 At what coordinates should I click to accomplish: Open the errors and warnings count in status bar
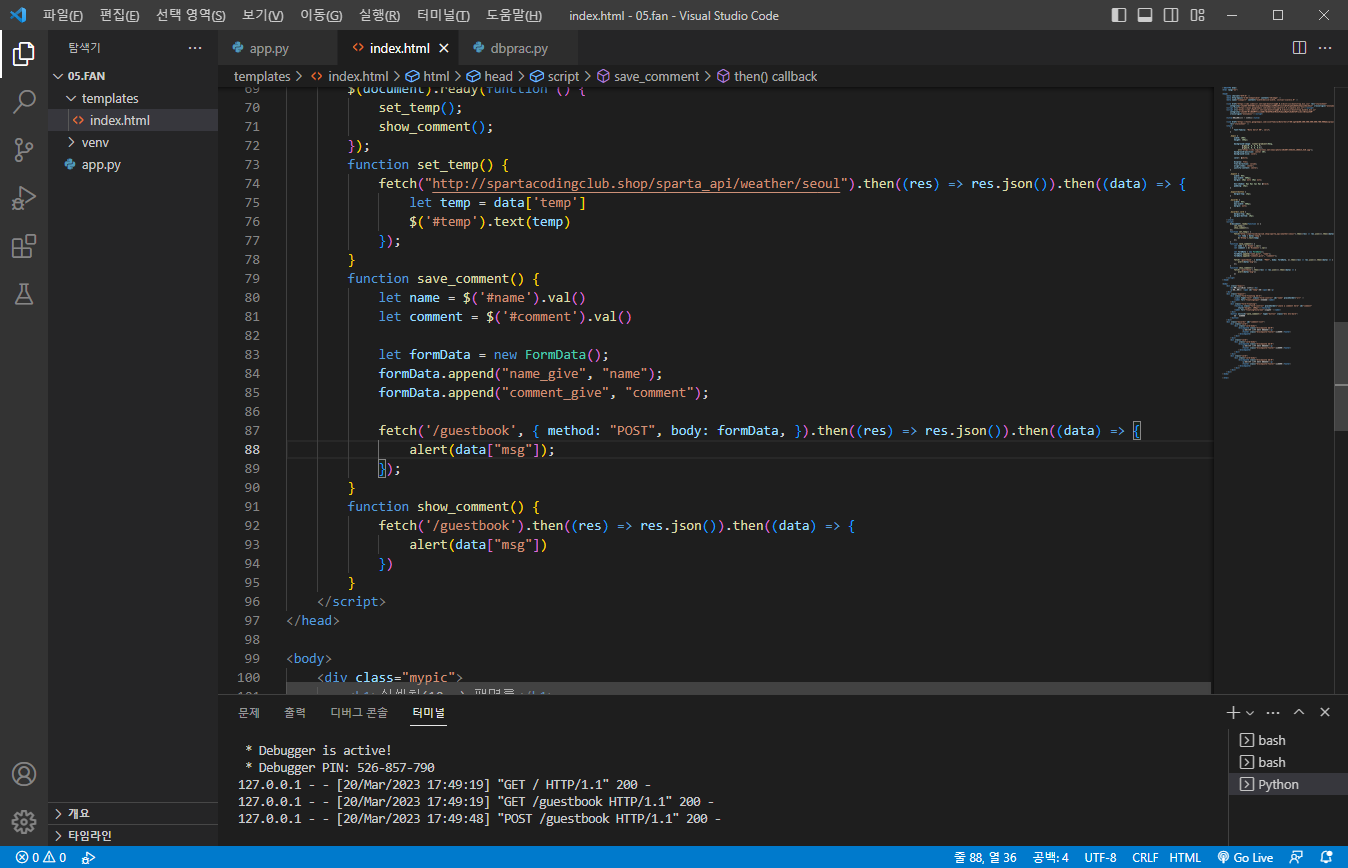(x=41, y=857)
